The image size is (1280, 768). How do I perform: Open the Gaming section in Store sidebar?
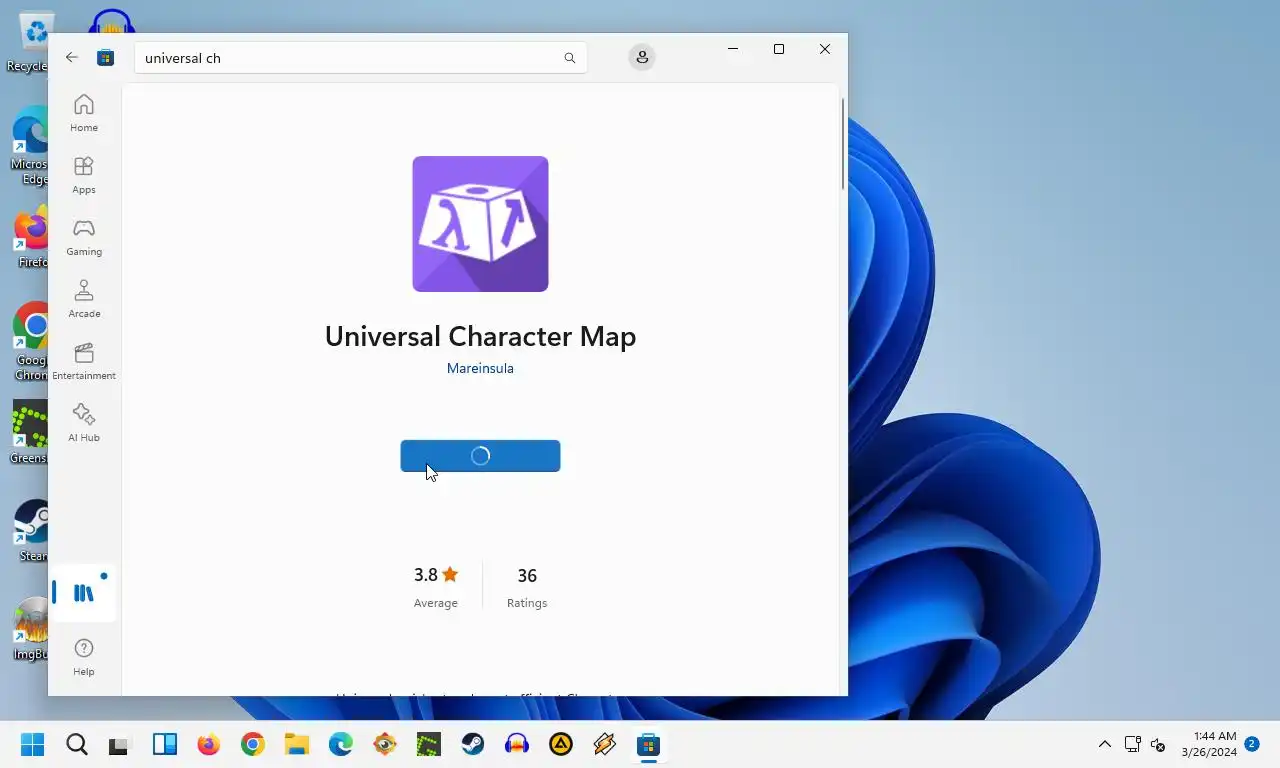coord(84,237)
